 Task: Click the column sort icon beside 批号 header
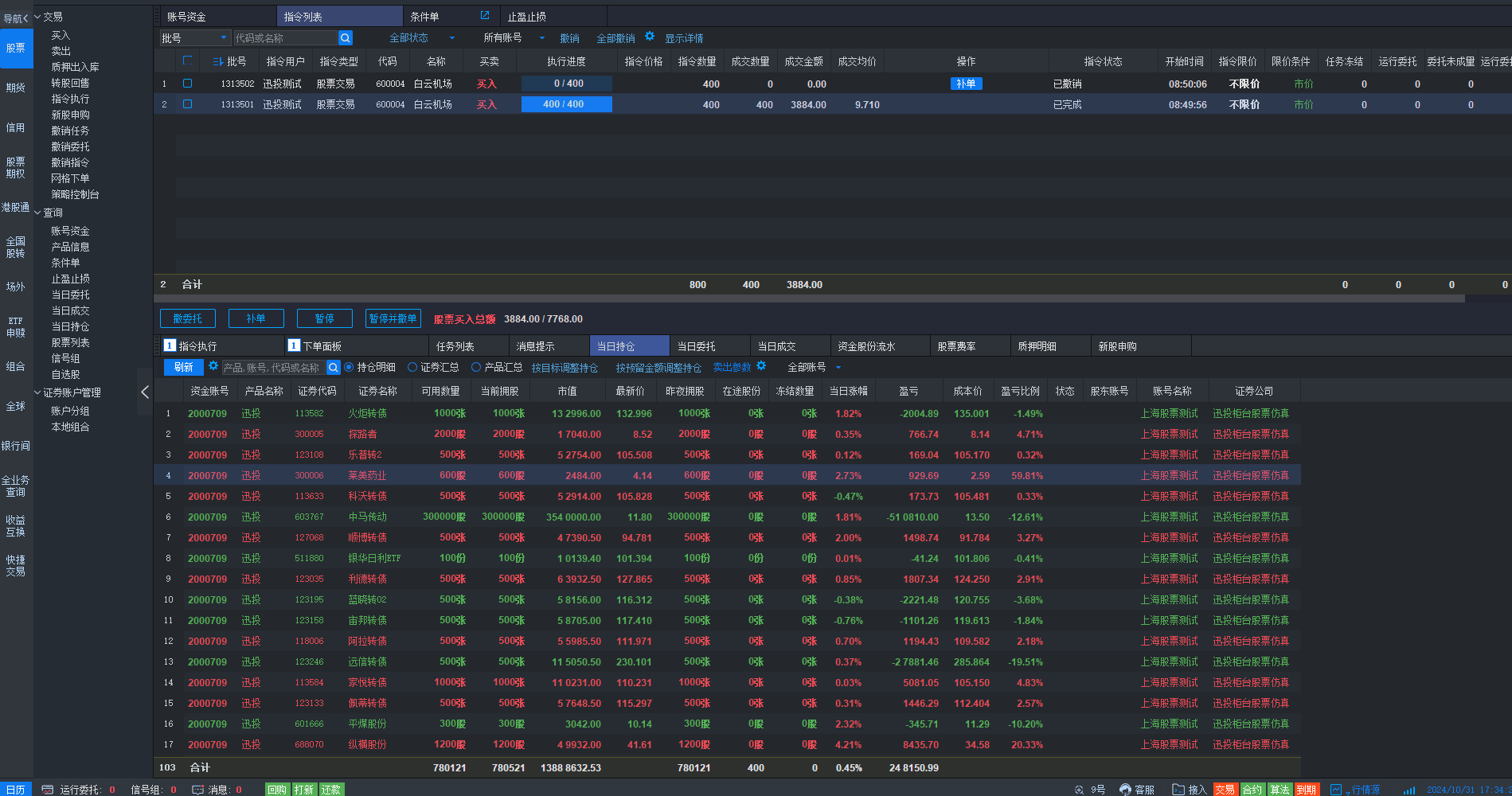[217, 61]
